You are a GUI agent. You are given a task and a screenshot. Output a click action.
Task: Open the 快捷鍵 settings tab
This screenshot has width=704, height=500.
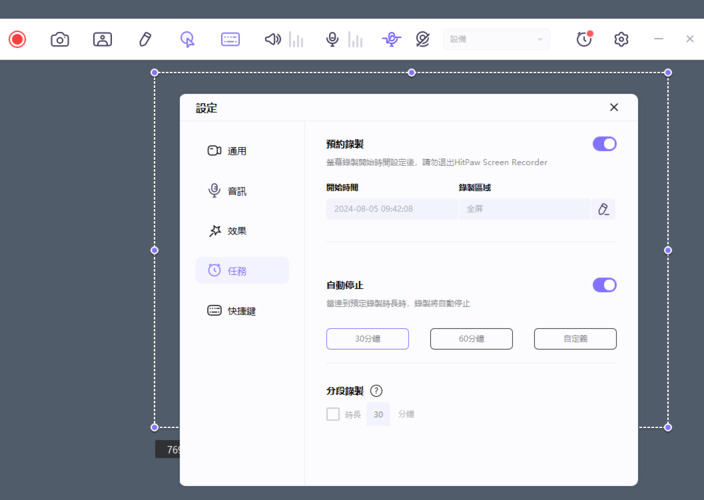click(242, 311)
